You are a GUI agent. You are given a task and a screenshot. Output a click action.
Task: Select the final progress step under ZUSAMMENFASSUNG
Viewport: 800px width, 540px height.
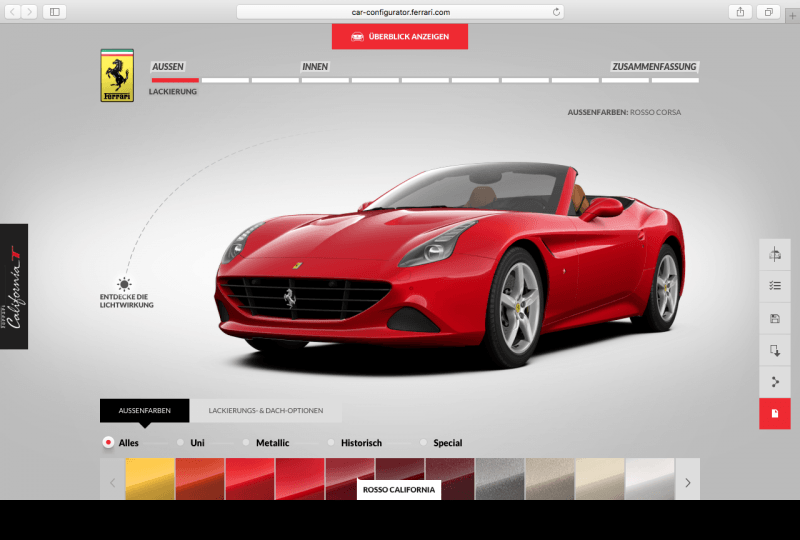675,80
